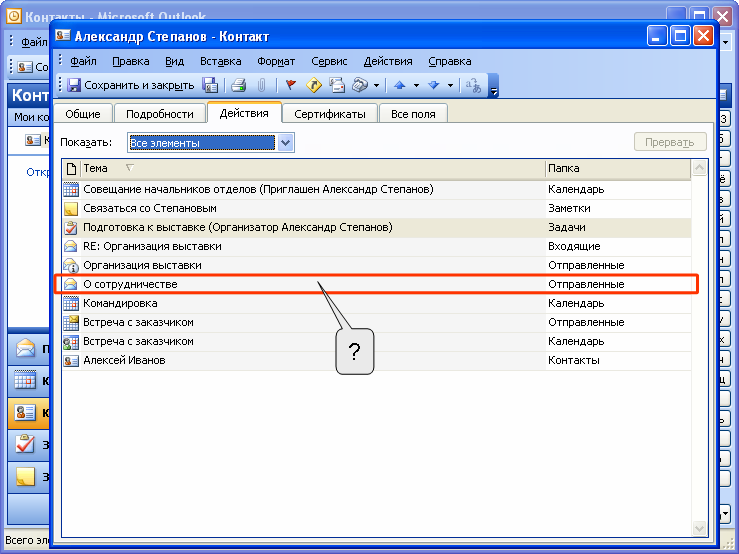
Task: Select the Связаться со Степановым note
Action: [x=377, y=208]
